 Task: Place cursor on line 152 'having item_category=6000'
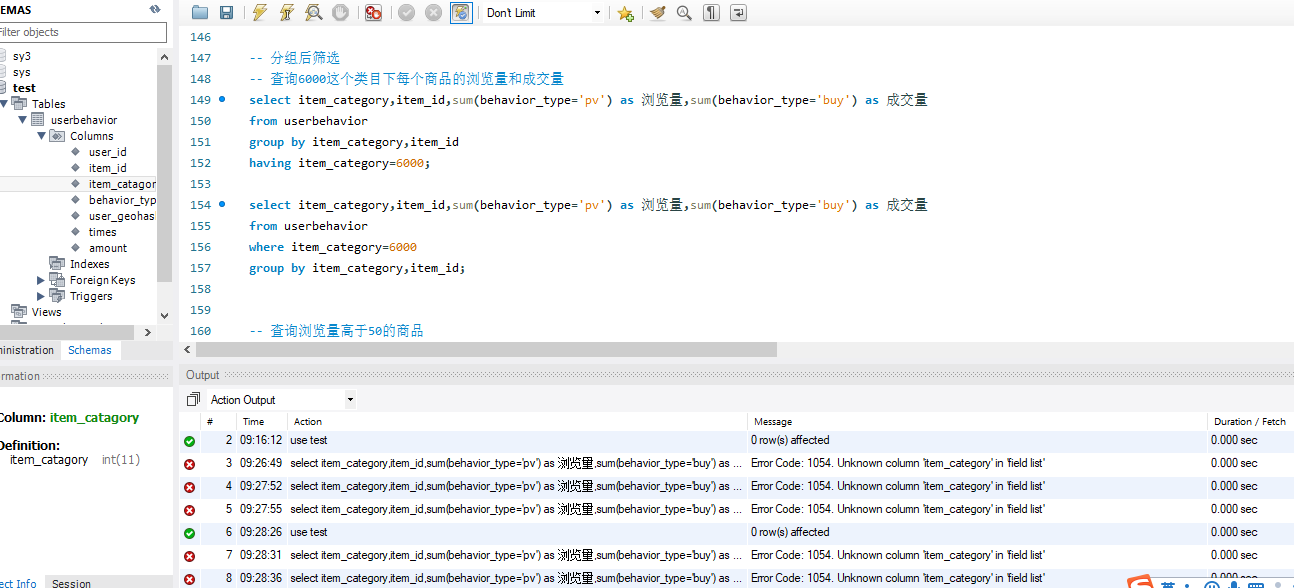click(340, 162)
